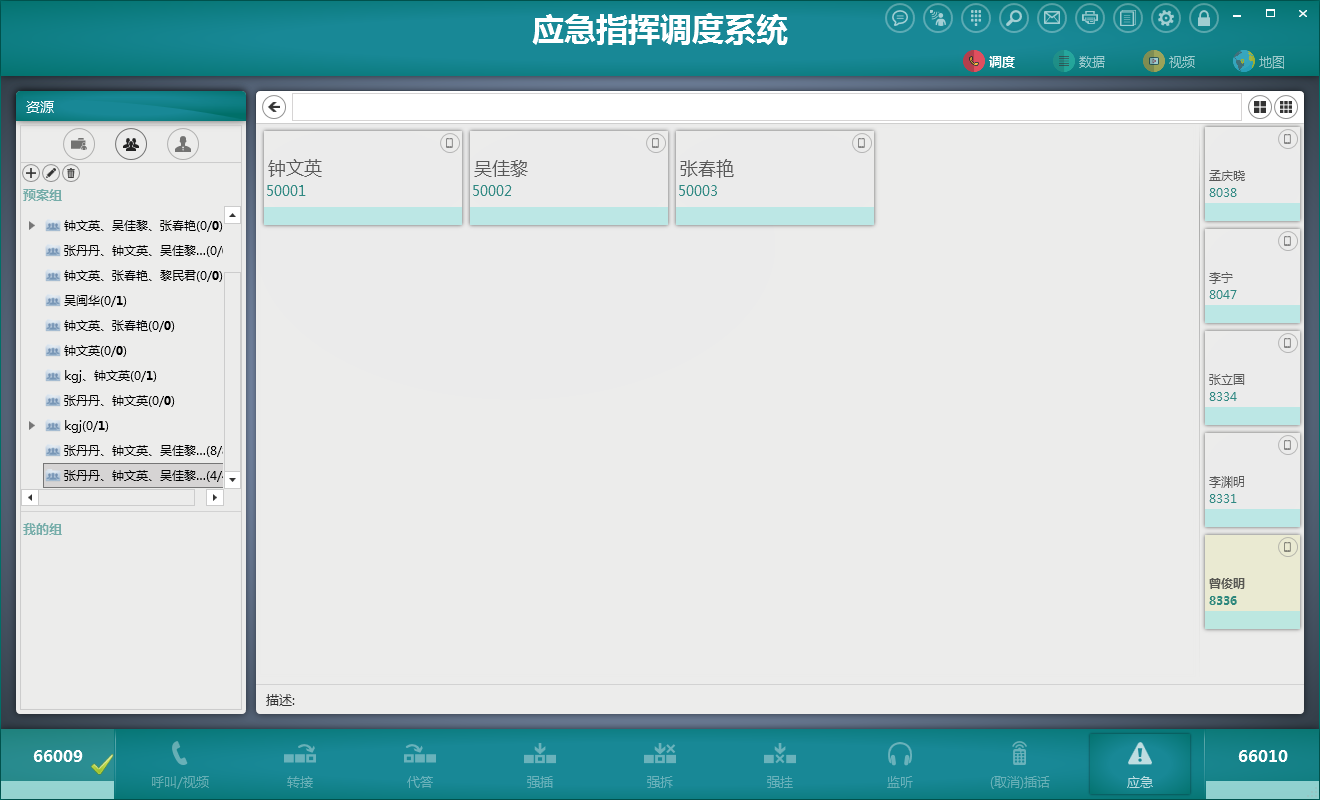This screenshot has width=1320, height=800.
Task: Open the mail envelope icon
Action: click(1051, 18)
